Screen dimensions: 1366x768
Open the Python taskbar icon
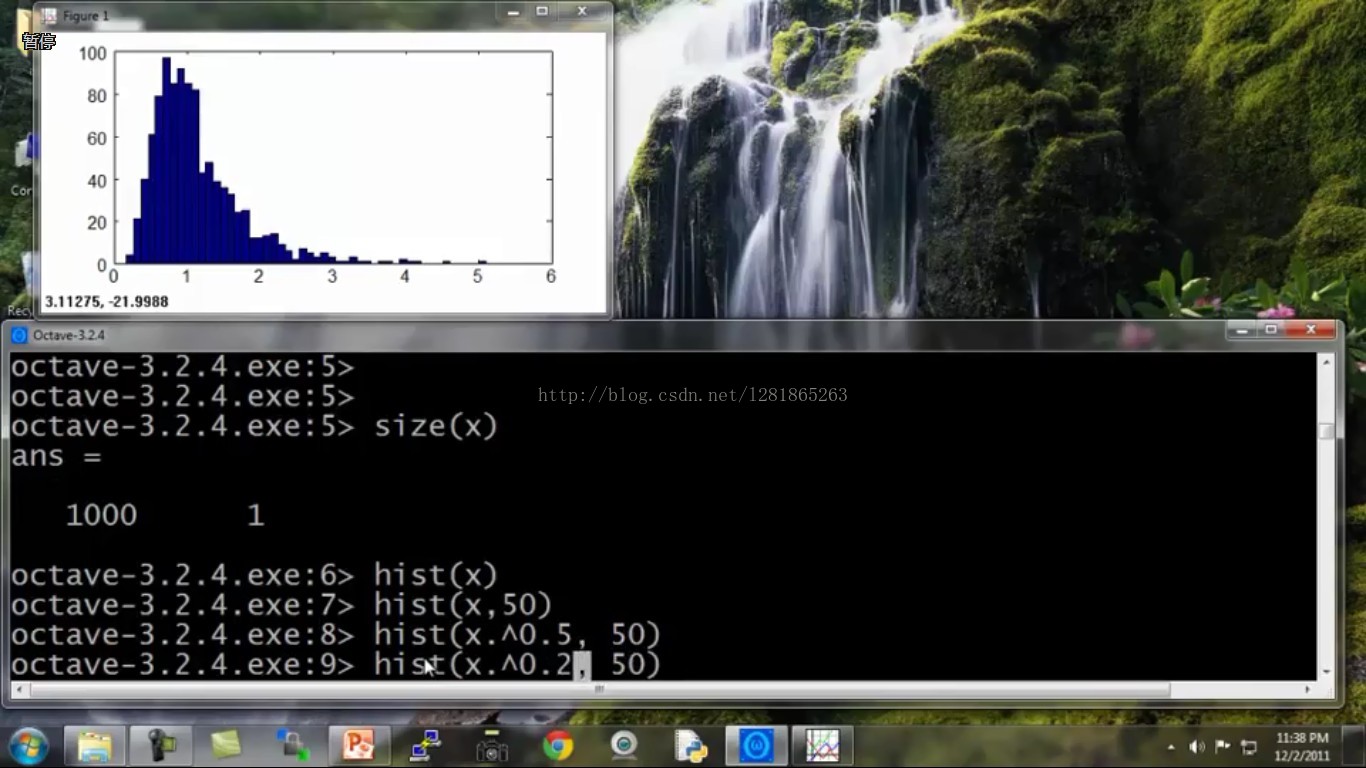[x=690, y=746]
